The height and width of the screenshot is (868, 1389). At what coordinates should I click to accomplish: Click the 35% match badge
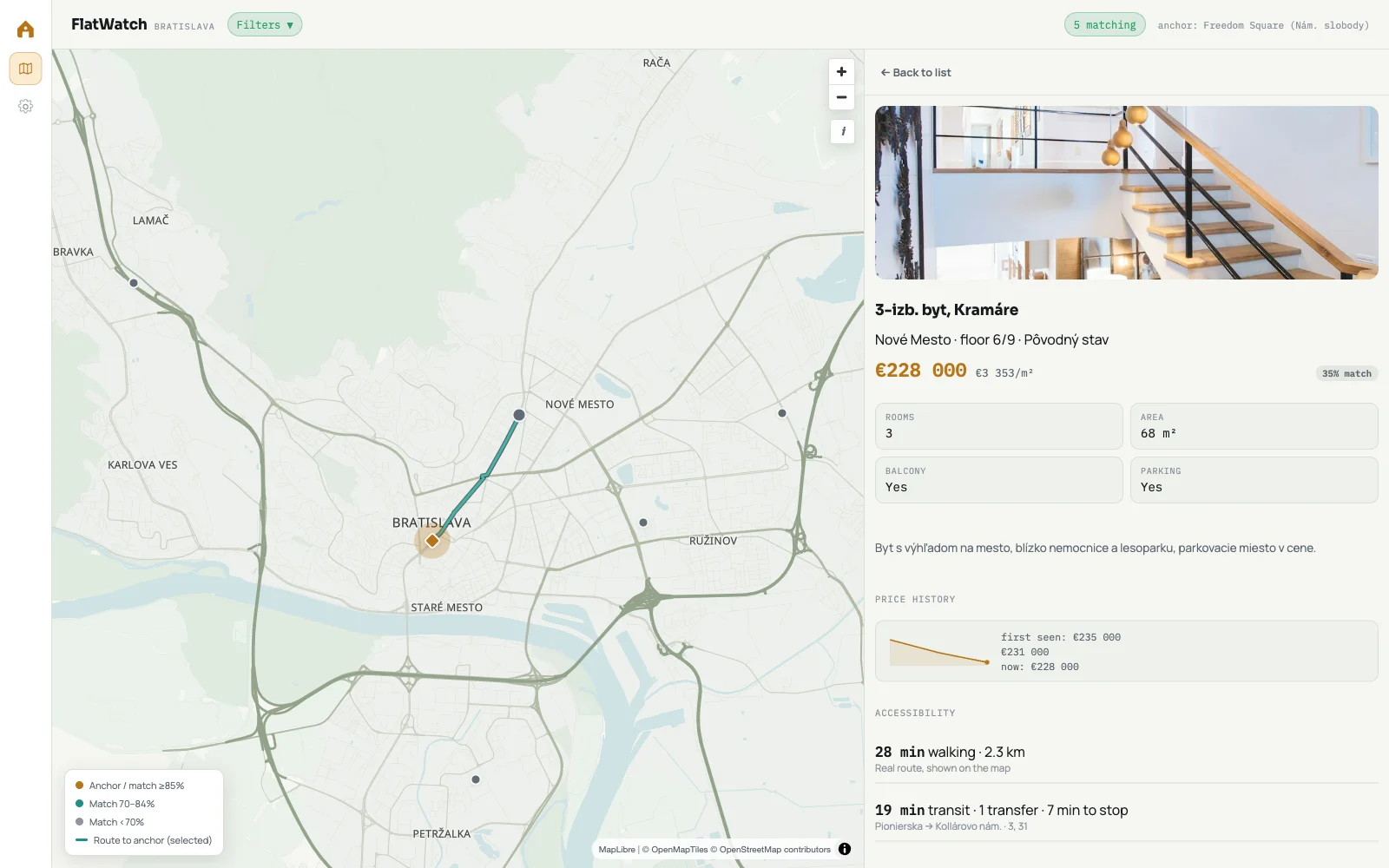[x=1346, y=373]
